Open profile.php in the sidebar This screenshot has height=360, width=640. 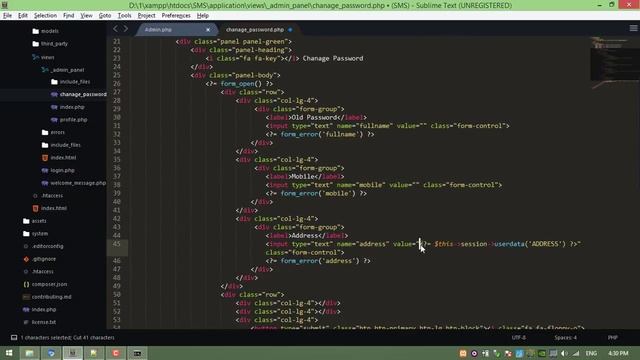[x=73, y=120]
